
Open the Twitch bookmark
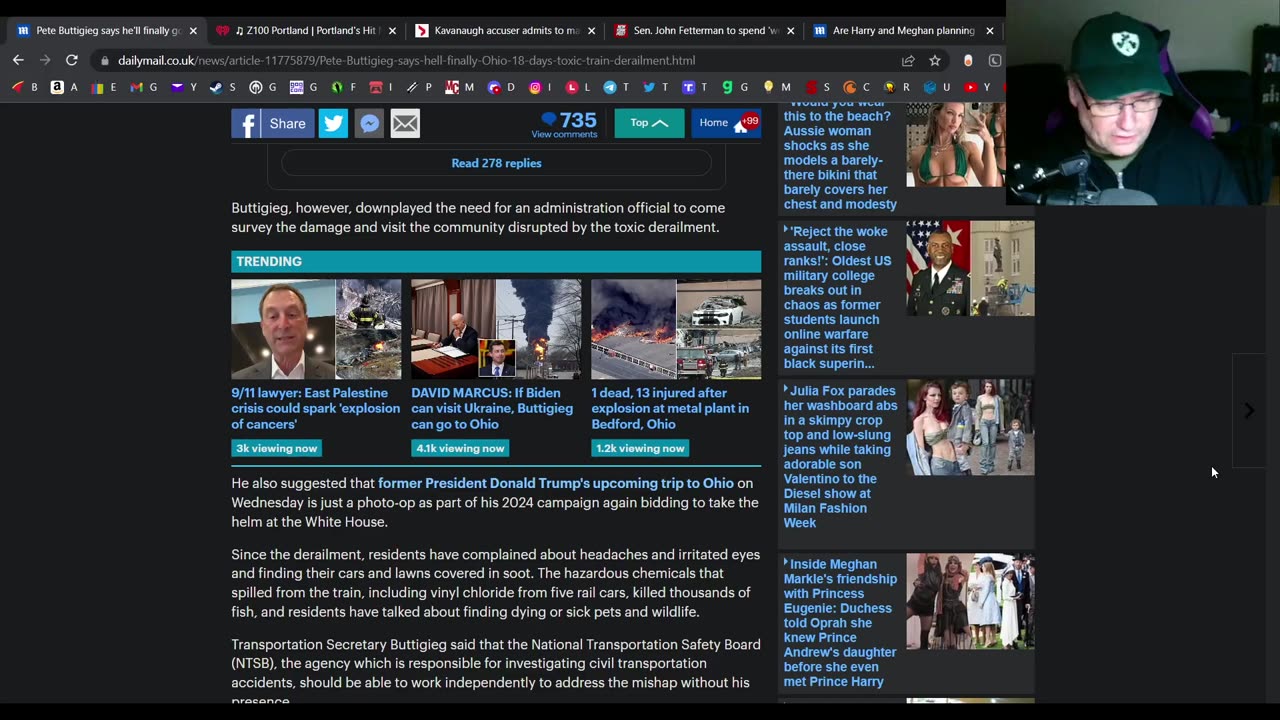pyautogui.click(x=695, y=87)
